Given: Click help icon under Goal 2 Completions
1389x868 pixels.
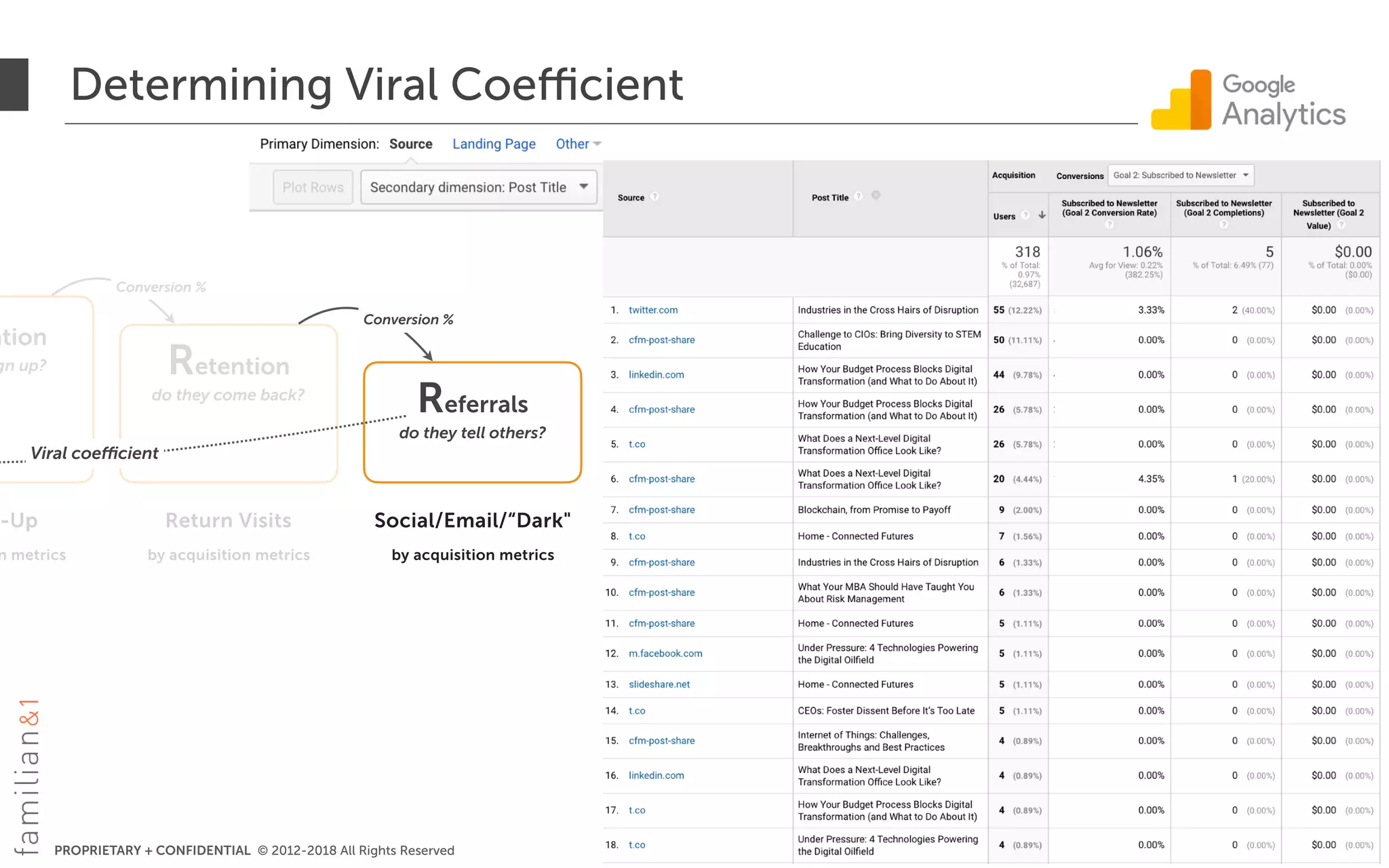Looking at the screenshot, I should pos(1224,224).
